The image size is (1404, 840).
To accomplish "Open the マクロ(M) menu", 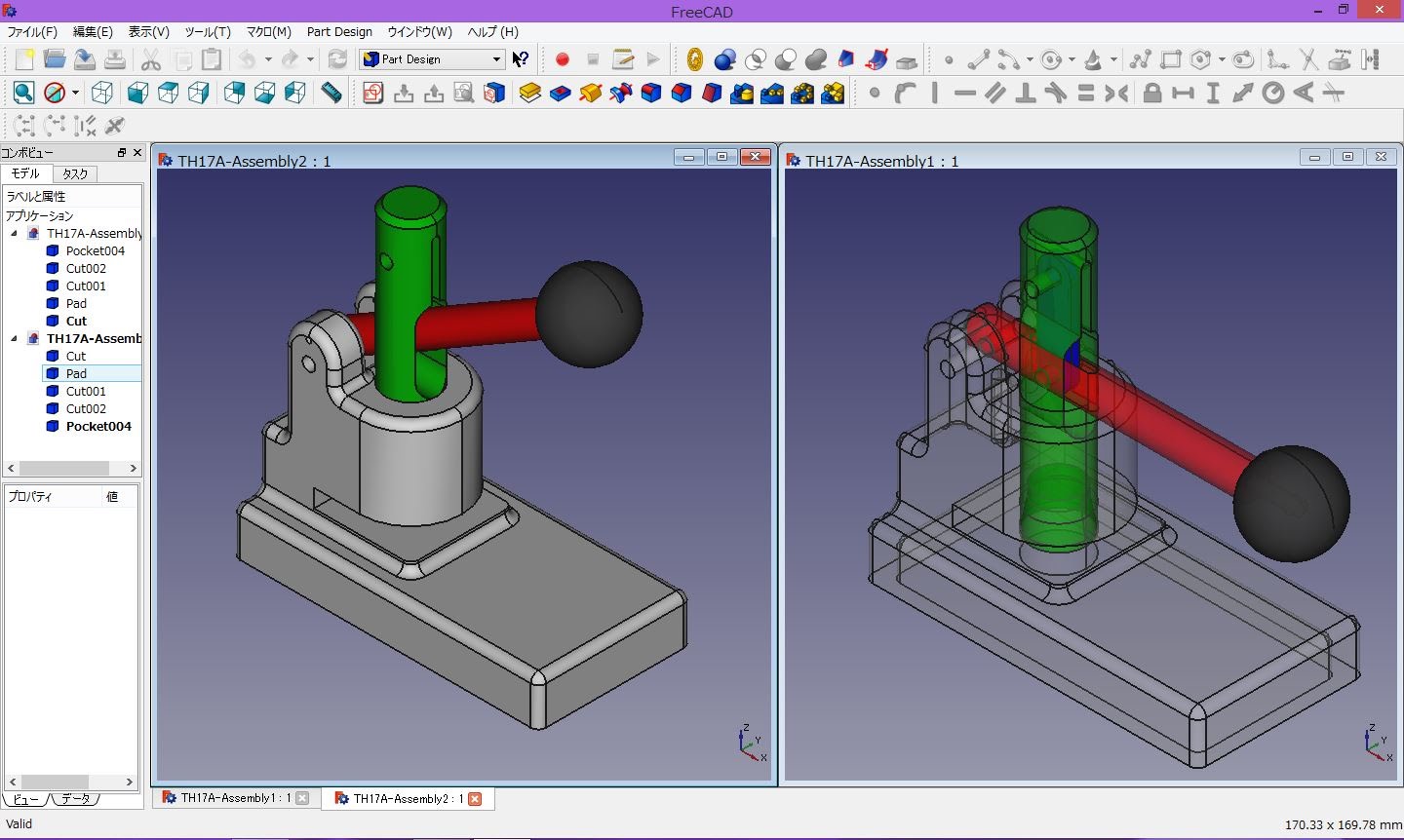I will tap(267, 32).
